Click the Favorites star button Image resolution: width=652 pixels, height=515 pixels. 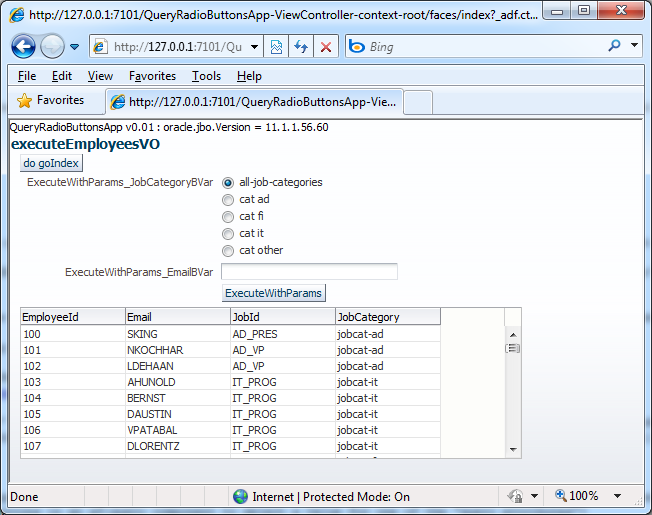(50, 100)
